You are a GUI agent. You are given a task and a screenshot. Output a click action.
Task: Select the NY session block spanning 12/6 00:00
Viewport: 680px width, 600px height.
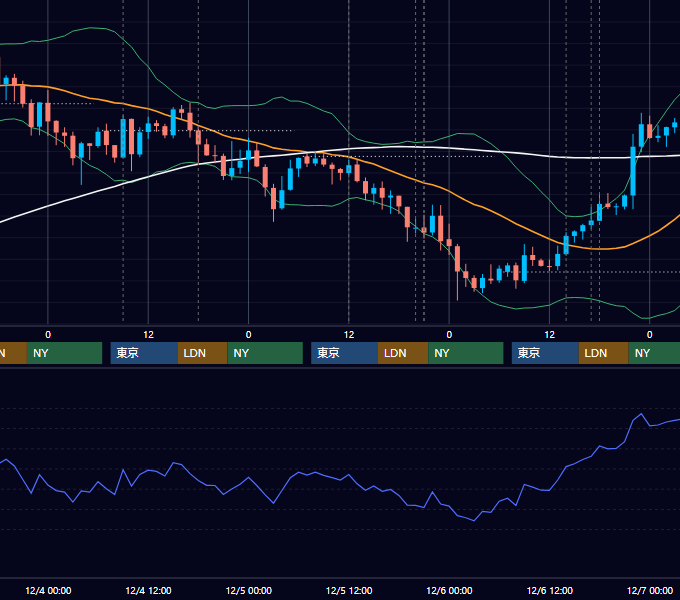[x=466, y=353]
